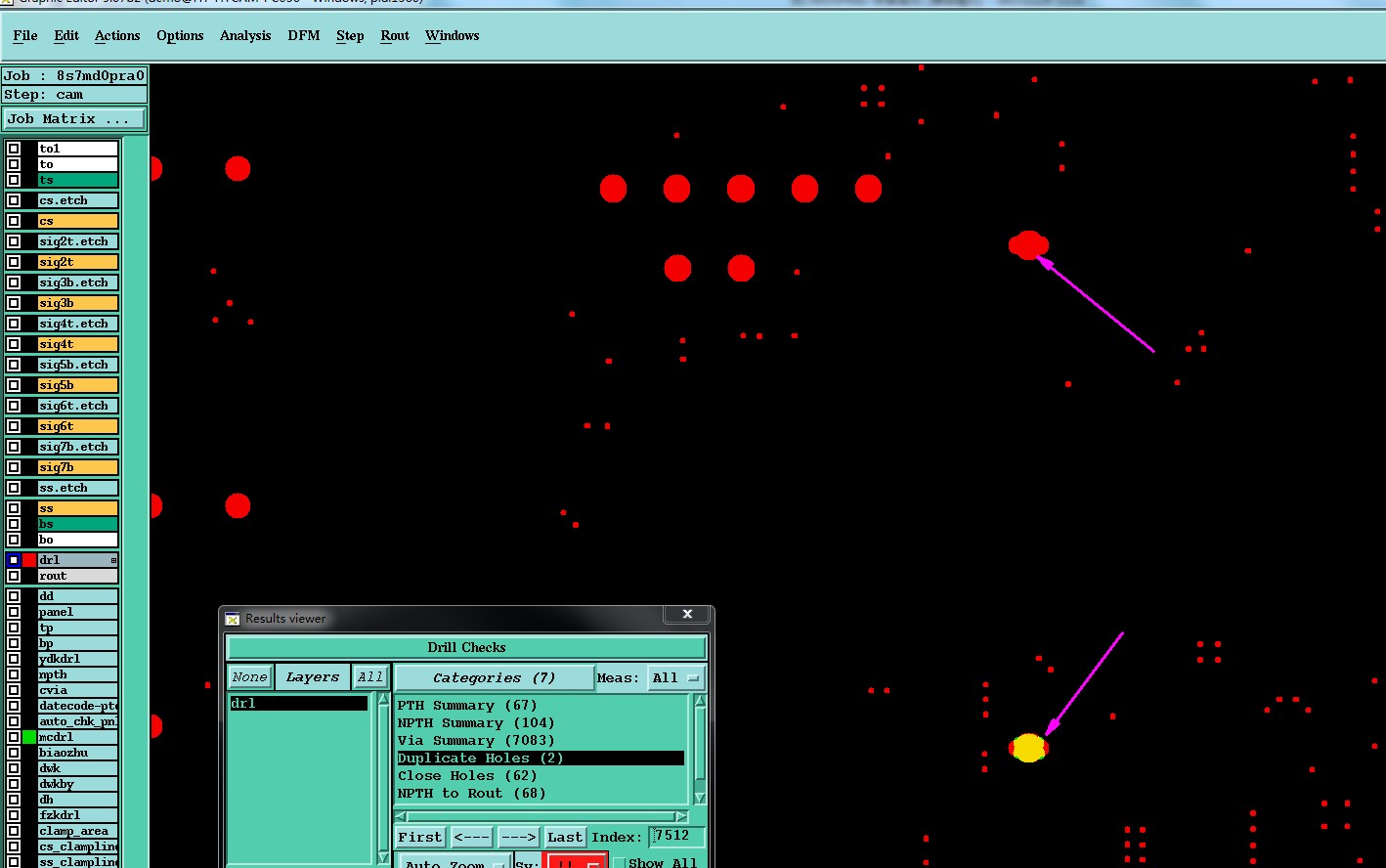Toggle display checkbox for layer to1
The width and height of the screenshot is (1386, 868).
pos(14,149)
